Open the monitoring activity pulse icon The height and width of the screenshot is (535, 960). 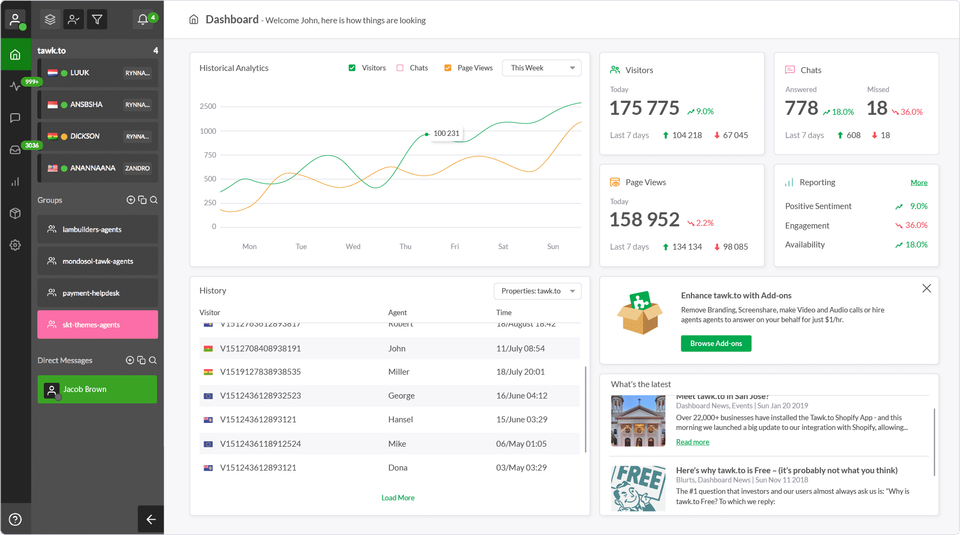point(15,86)
